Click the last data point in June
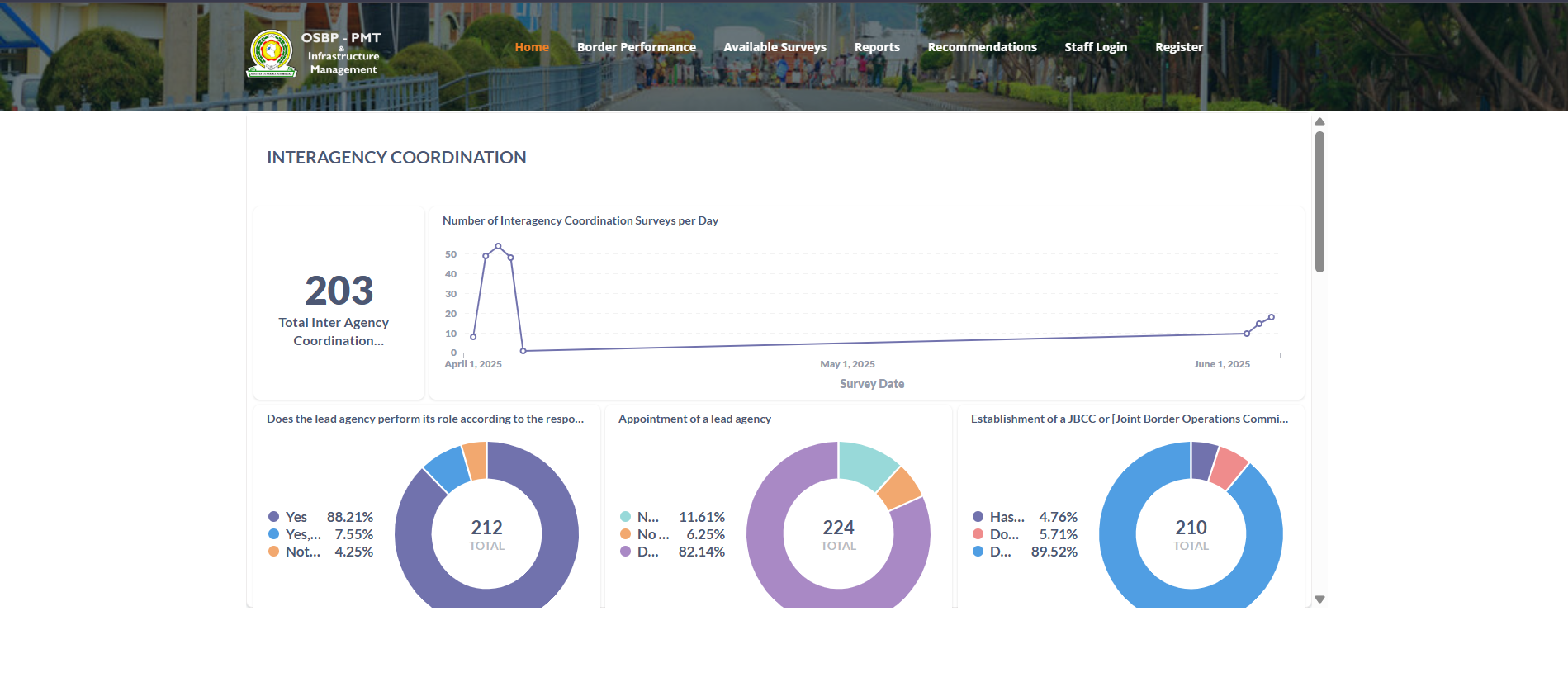 pyautogui.click(x=1272, y=317)
